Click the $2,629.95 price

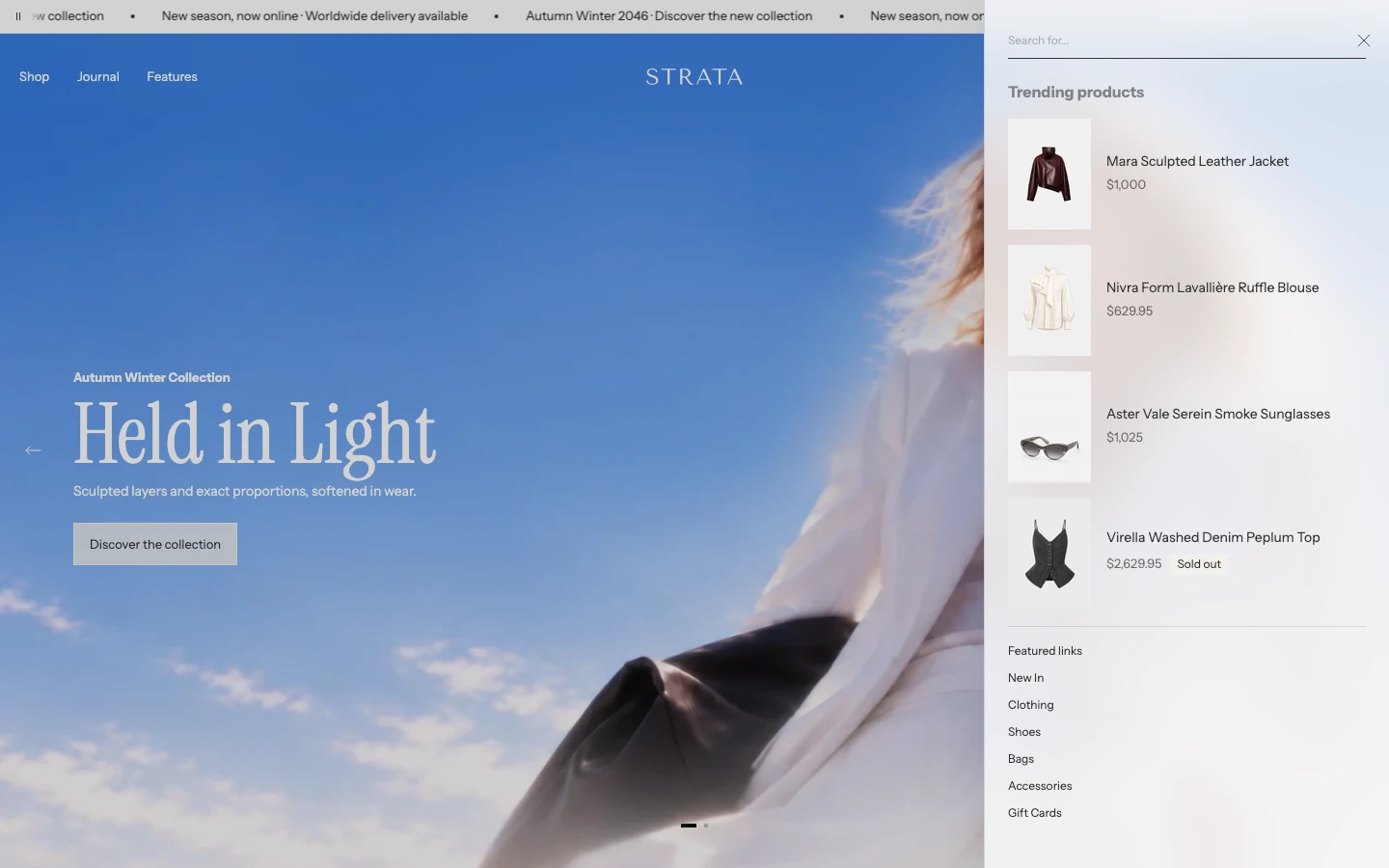pos(1134,563)
